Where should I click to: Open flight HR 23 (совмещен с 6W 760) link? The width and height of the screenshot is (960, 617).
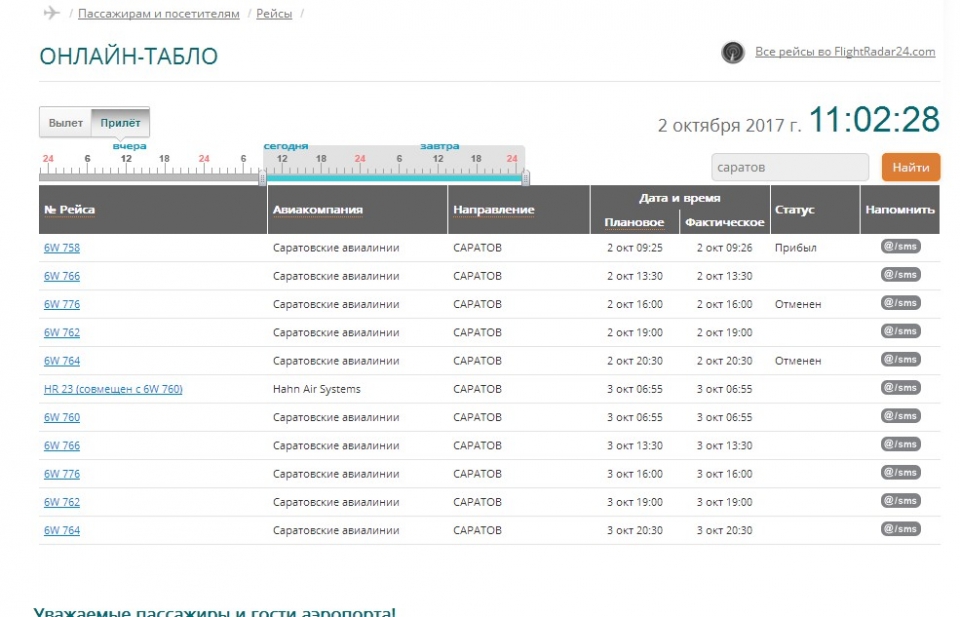pyautogui.click(x=113, y=389)
